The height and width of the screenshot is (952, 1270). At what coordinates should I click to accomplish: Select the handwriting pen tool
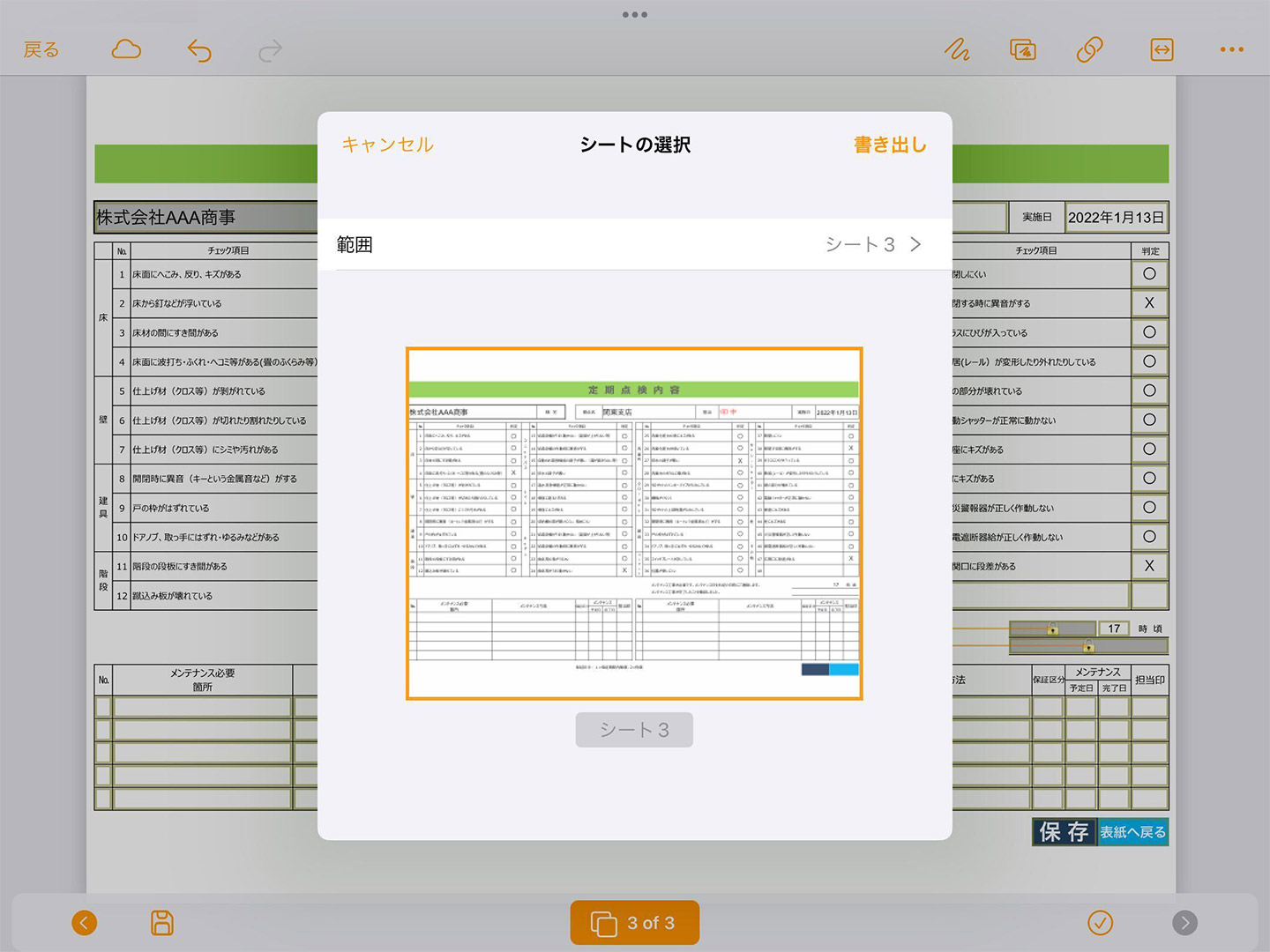tap(957, 50)
